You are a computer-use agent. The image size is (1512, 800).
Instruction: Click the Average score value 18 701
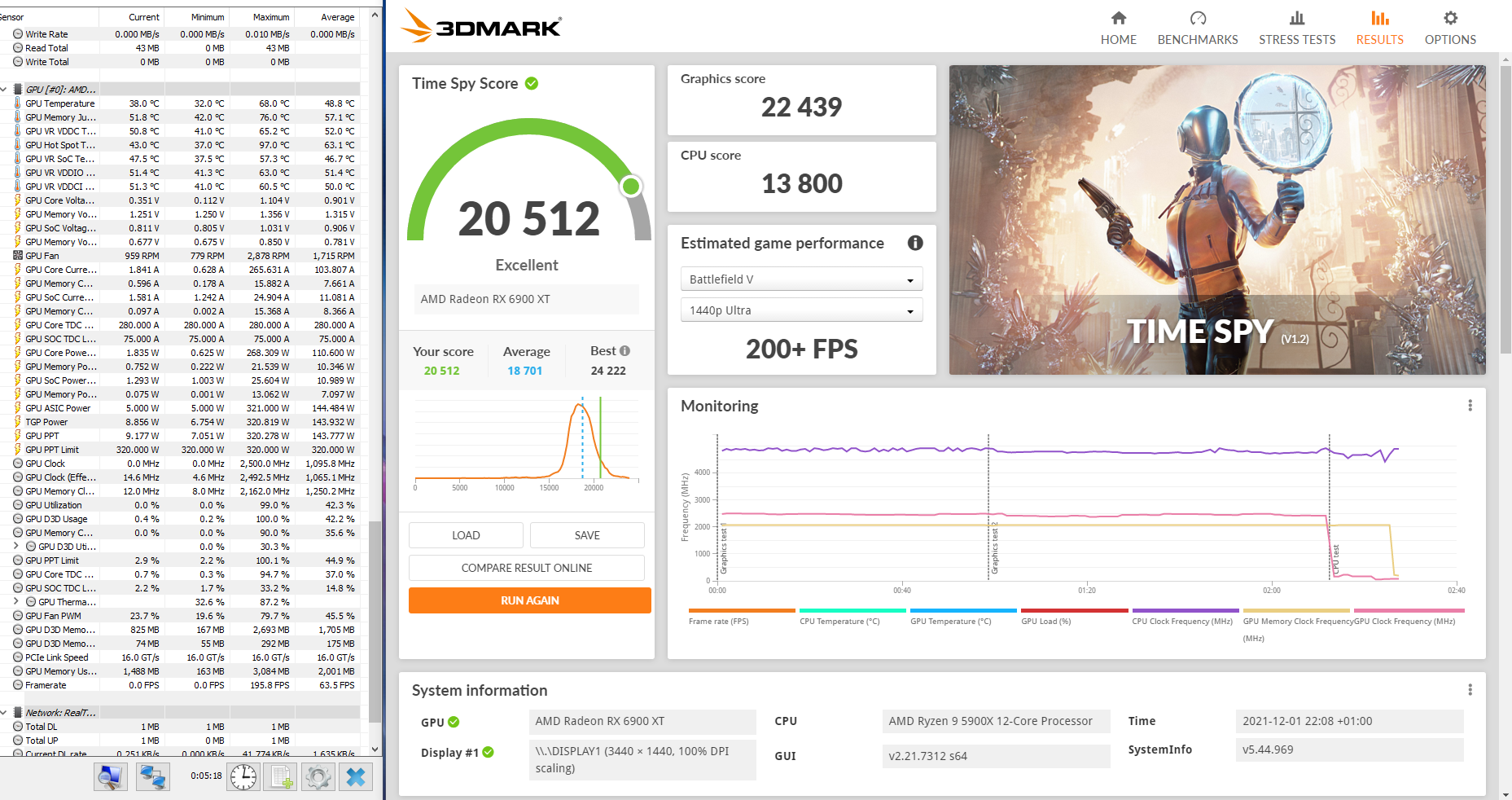point(524,371)
